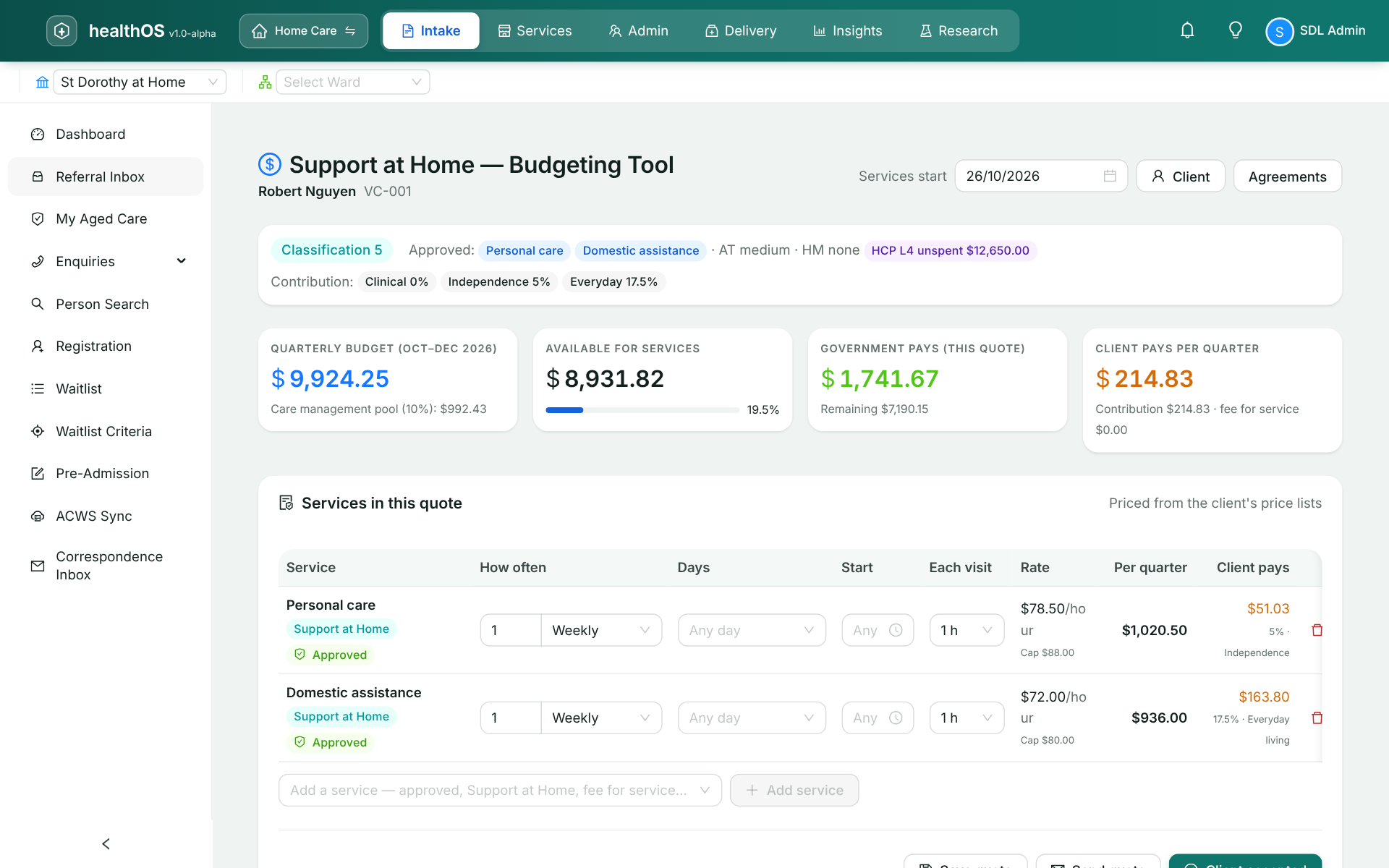
Task: Open Waitlist in the sidebar
Action: (x=106, y=388)
